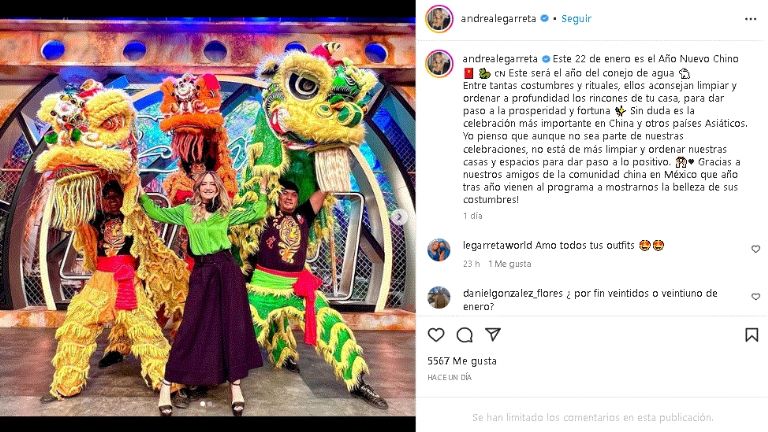Like danielgonzalez_flores's comment
Image resolution: width=768 pixels, height=432 pixels.
tap(756, 296)
